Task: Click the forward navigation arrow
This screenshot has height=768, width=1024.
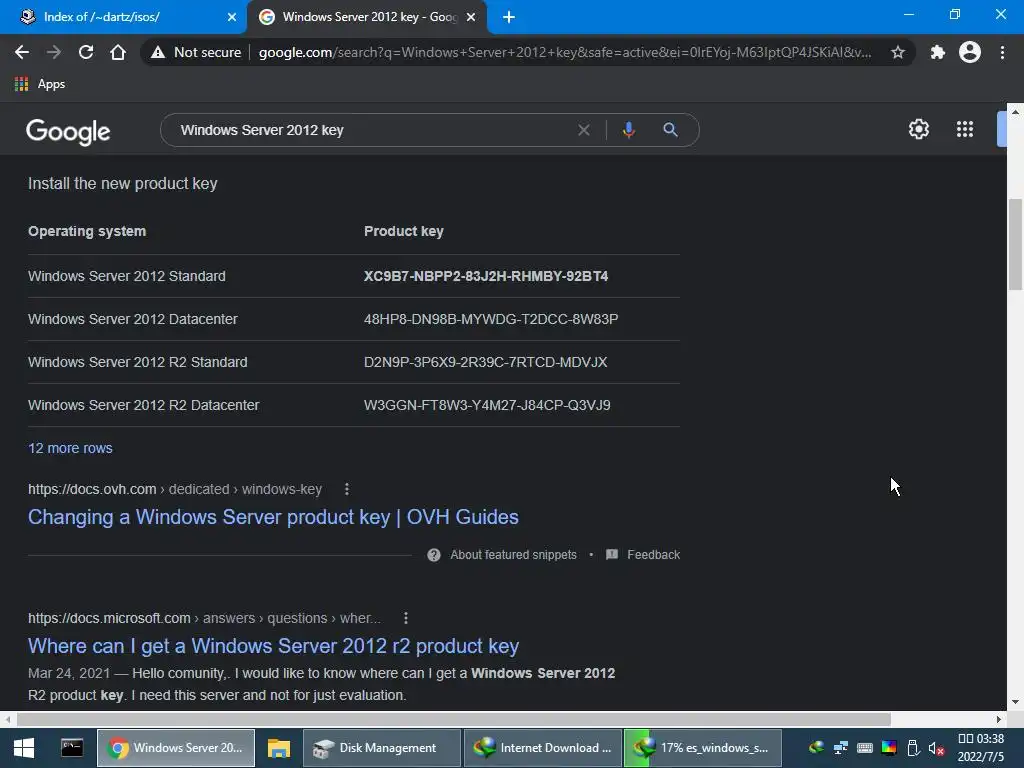Action: pyautogui.click(x=54, y=52)
